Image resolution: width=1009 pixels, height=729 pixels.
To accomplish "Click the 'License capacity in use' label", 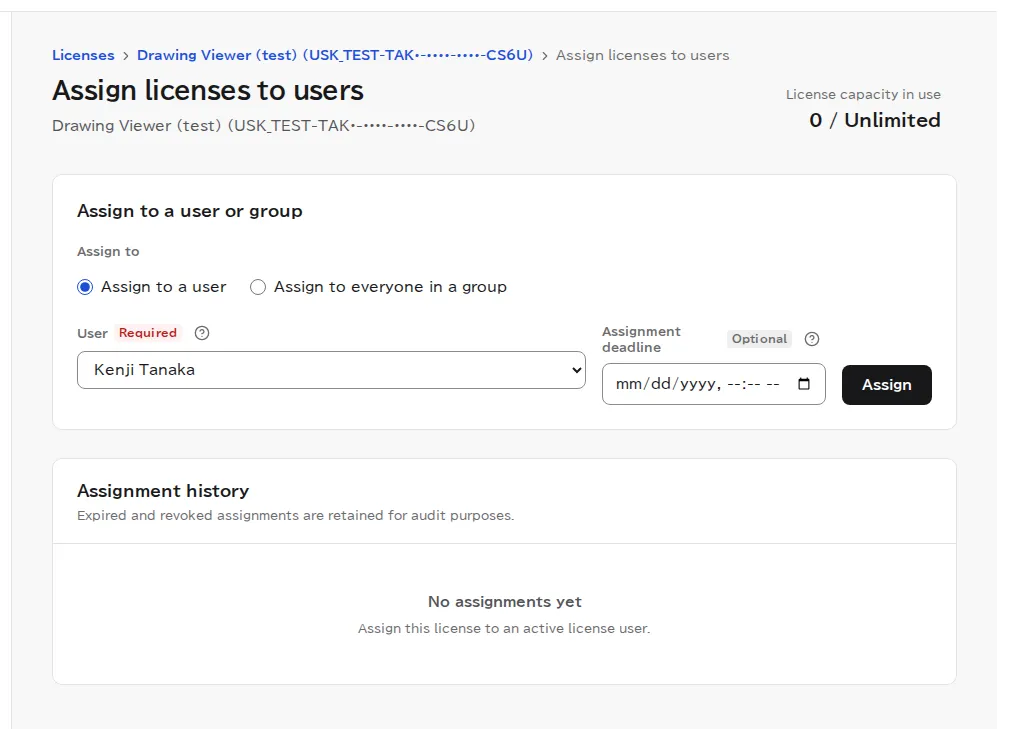I will 863,95.
